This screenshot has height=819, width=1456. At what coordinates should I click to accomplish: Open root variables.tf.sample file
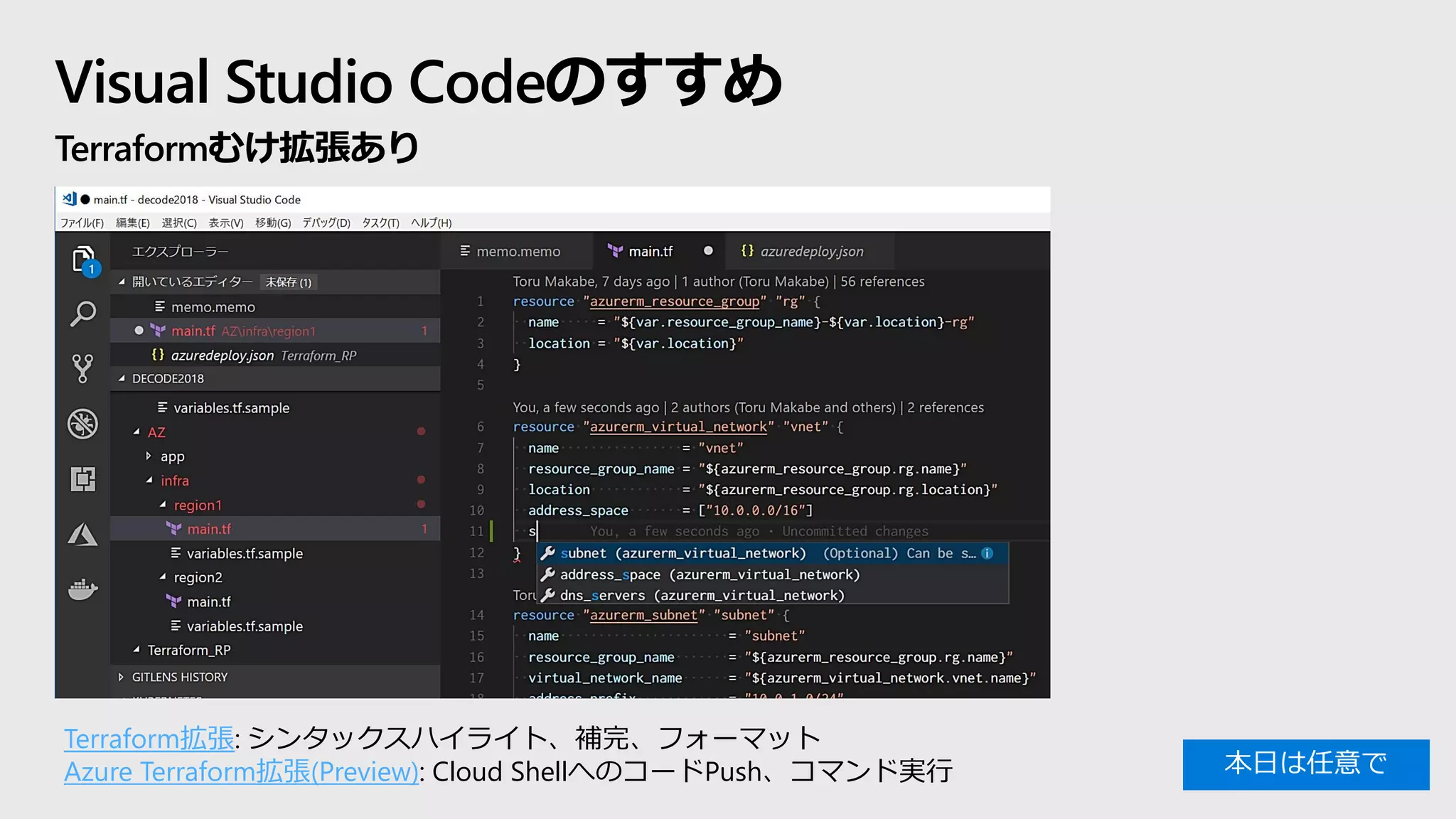point(275,407)
